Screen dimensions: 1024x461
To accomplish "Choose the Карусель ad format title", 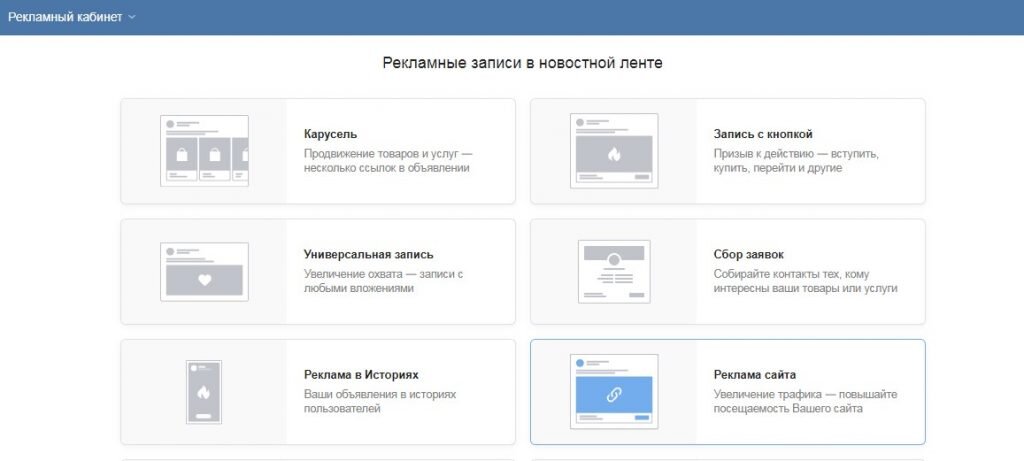I will click(330, 134).
